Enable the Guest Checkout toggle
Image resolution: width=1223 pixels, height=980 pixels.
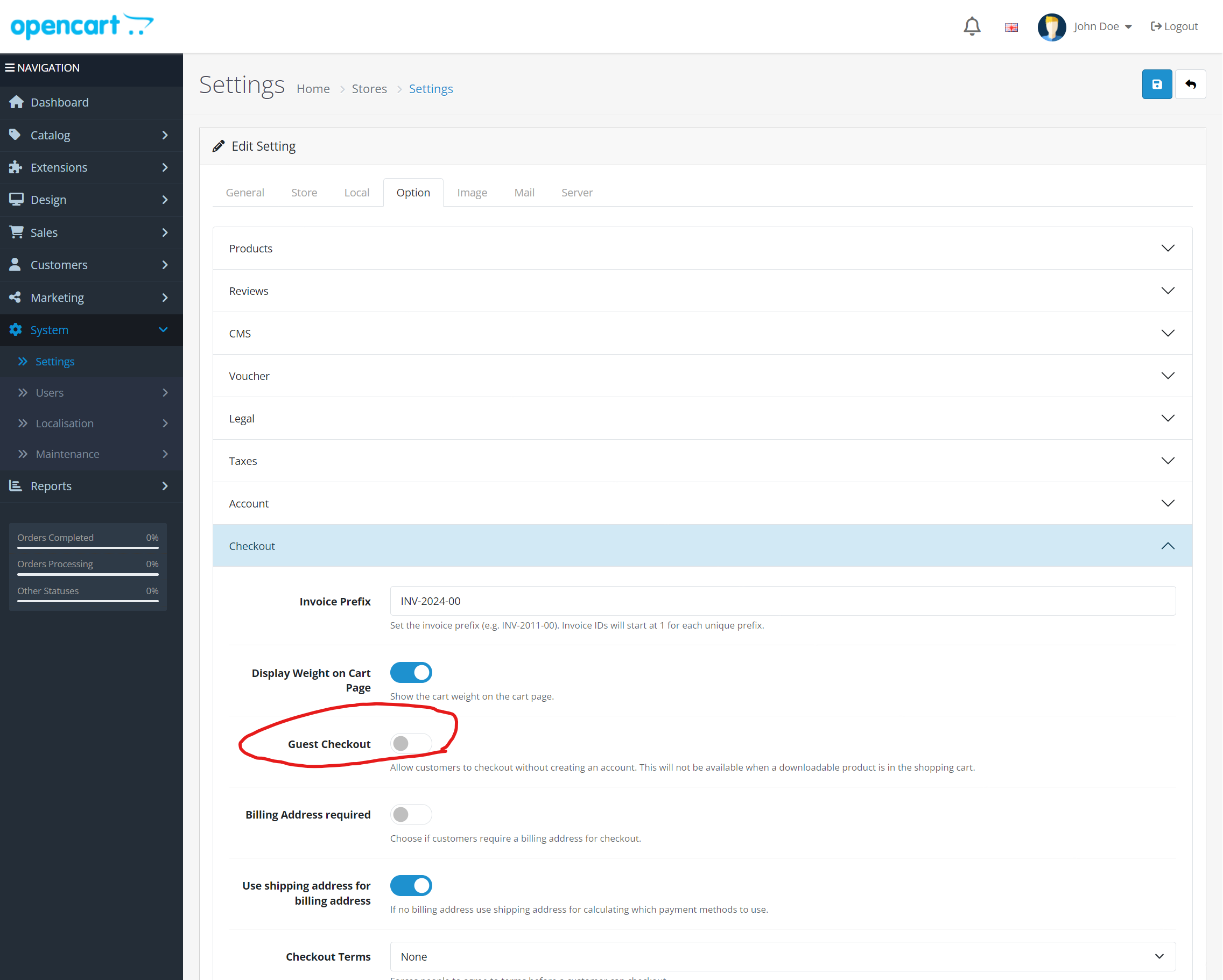[411, 744]
